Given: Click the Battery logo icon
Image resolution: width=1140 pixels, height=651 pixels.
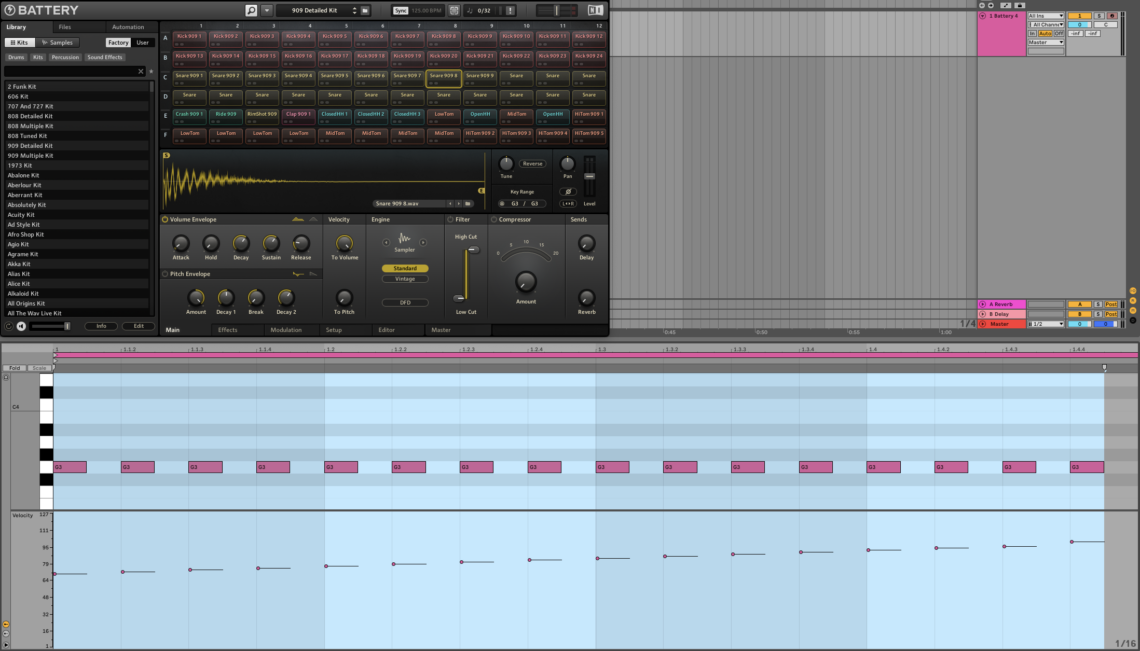Looking at the screenshot, I should (10, 8).
